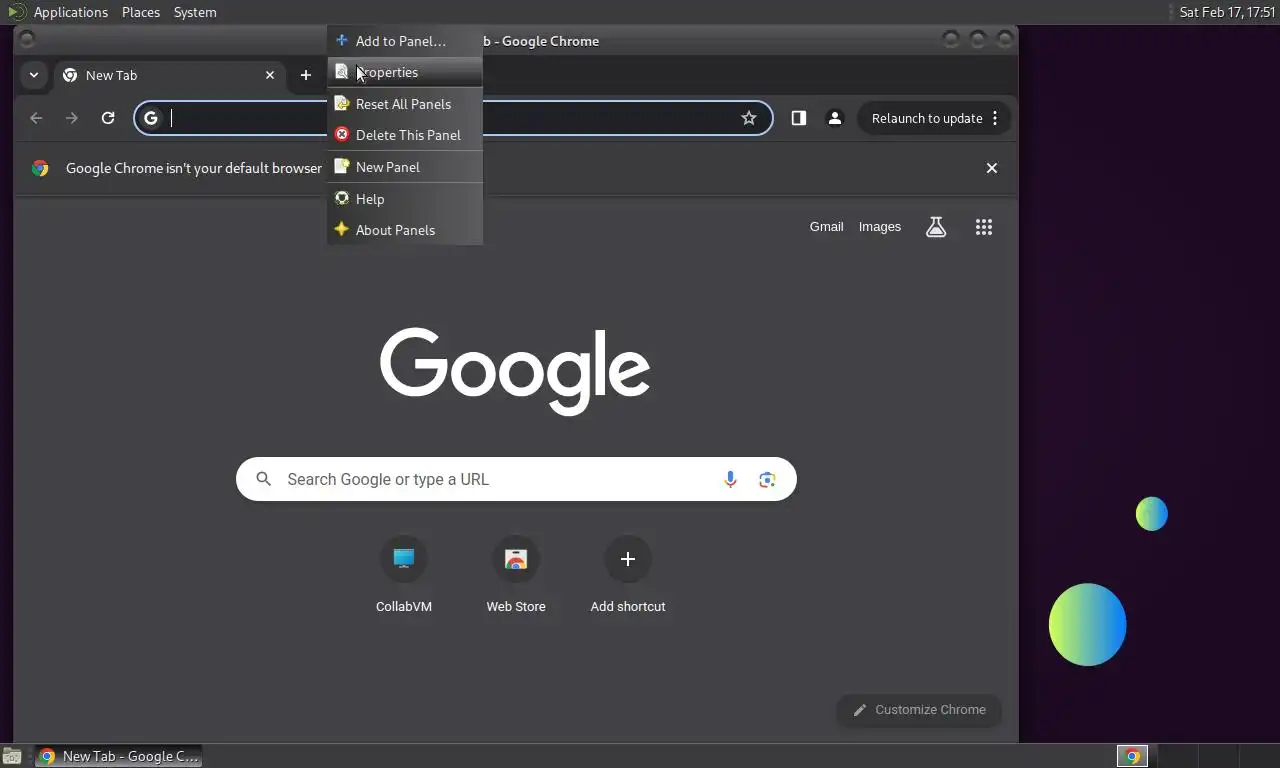Dismiss the default browser notification bar
Viewport: 1280px width, 768px height.
pos(992,168)
